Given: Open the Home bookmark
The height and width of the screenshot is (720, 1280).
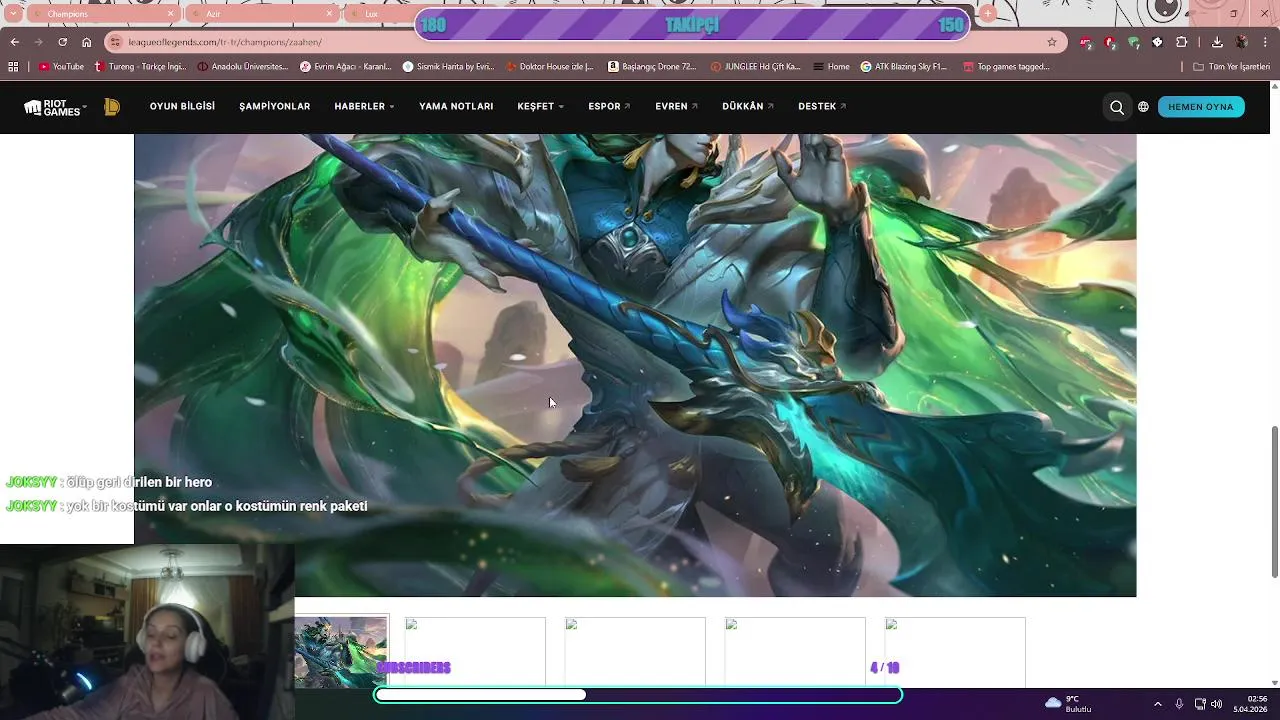Looking at the screenshot, I should point(832,67).
